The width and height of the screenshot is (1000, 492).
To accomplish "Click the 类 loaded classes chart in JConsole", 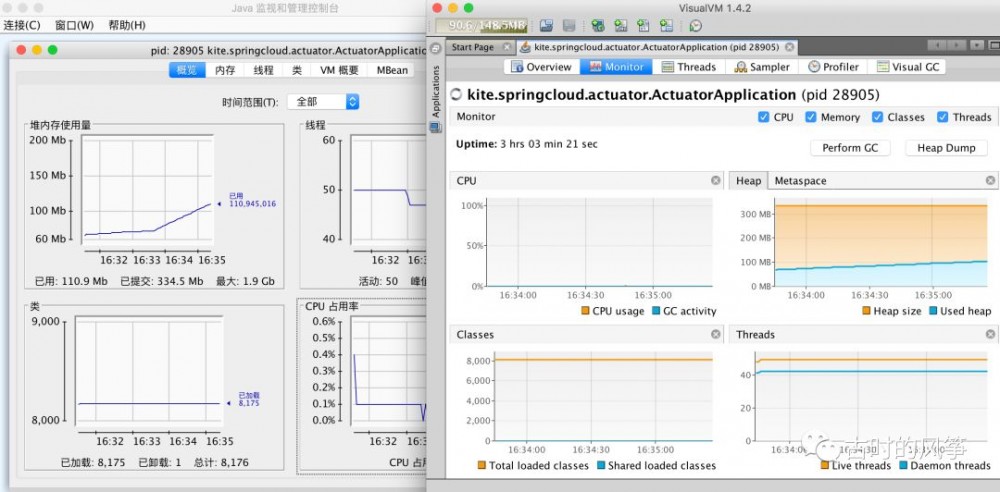I will (149, 371).
